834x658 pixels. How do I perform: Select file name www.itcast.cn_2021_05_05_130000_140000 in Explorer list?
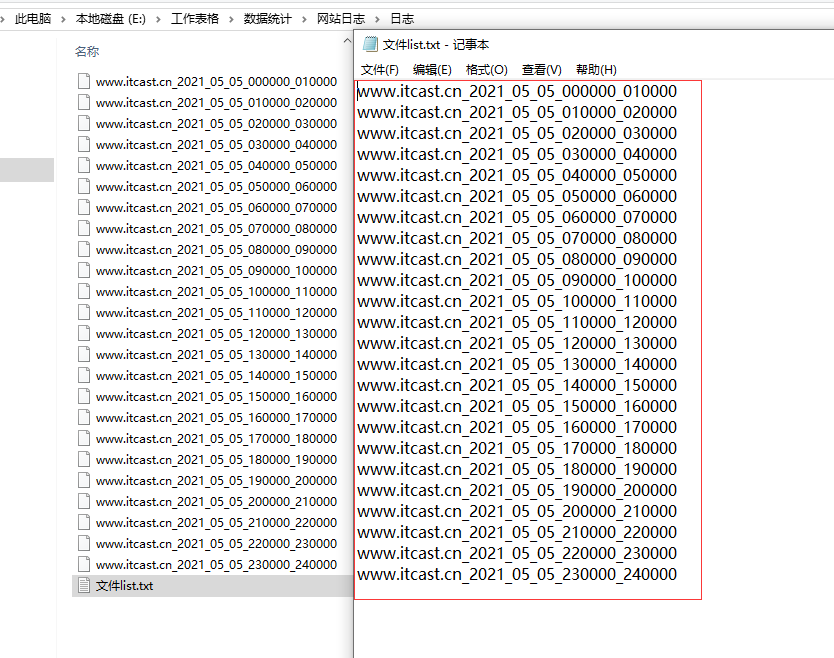pyautogui.click(x=216, y=354)
